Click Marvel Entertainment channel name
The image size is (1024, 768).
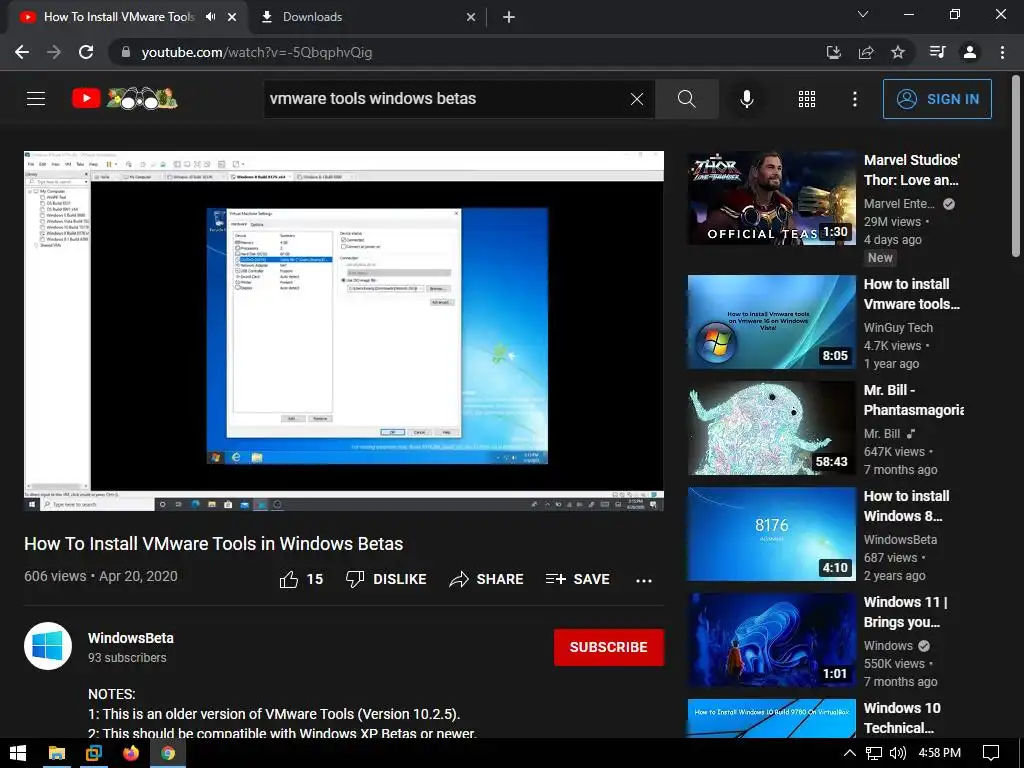(899, 204)
